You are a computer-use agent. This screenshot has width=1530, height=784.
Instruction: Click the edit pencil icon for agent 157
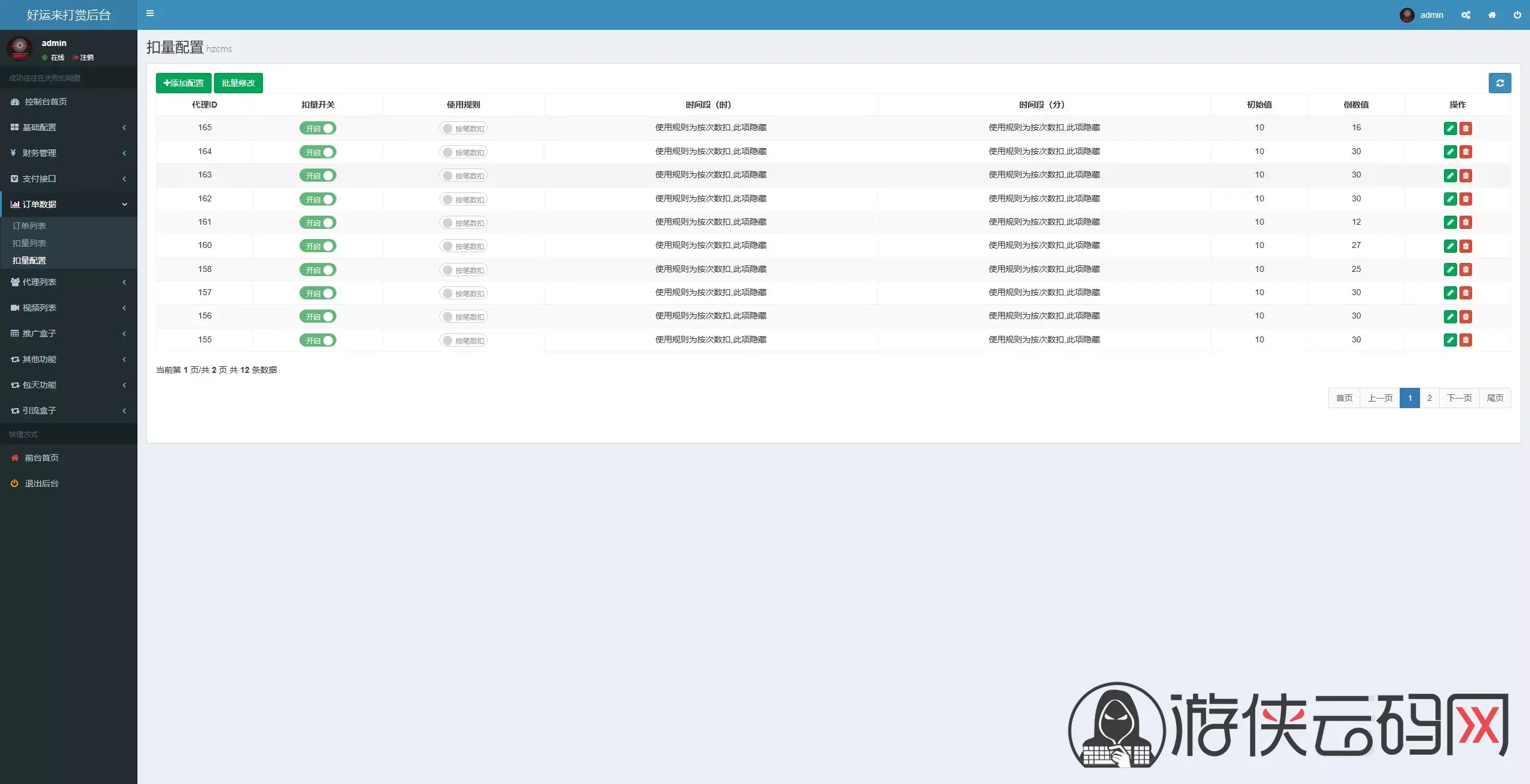(x=1450, y=293)
